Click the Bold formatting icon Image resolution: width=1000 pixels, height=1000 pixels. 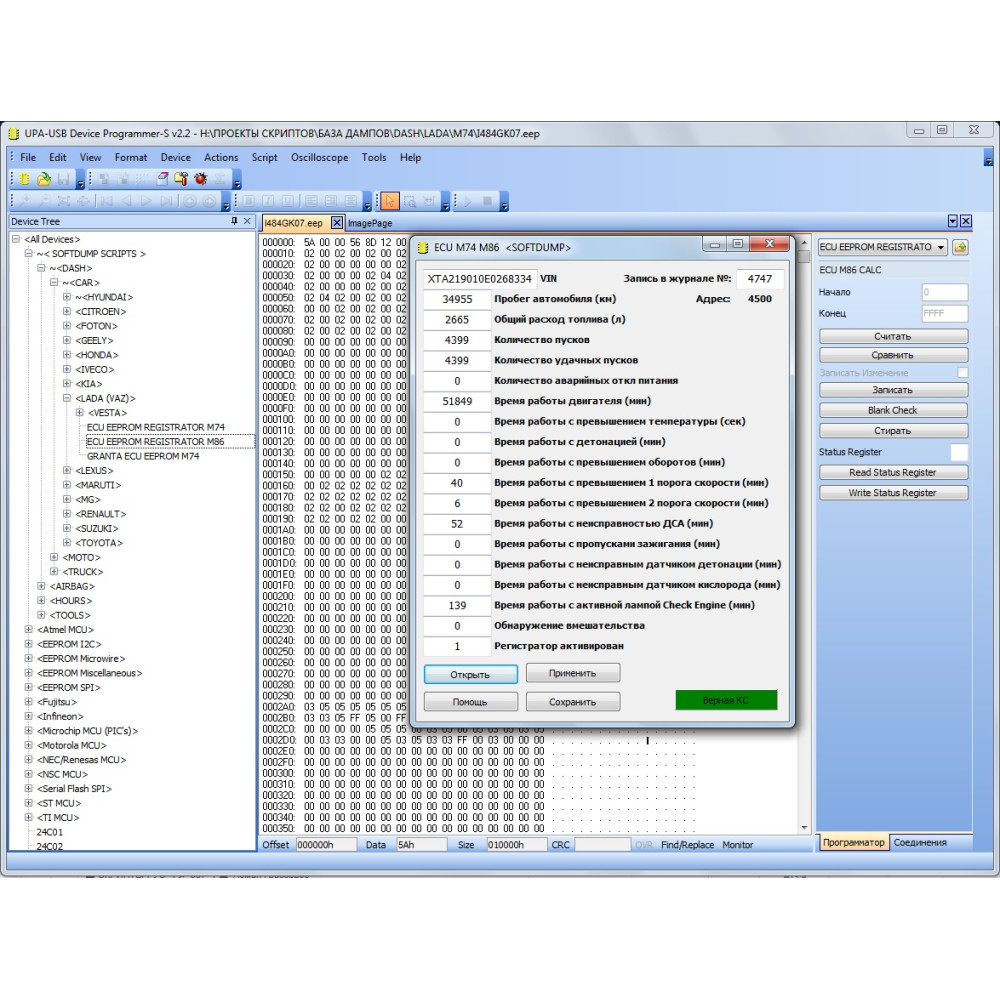[x=249, y=201]
